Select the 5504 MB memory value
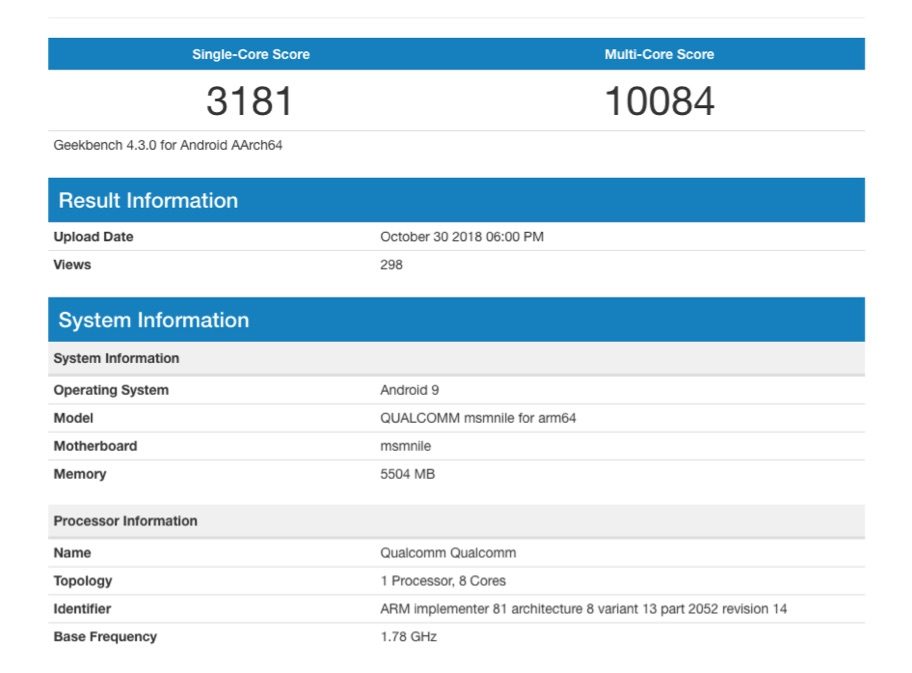The width and height of the screenshot is (912, 673). [x=407, y=474]
